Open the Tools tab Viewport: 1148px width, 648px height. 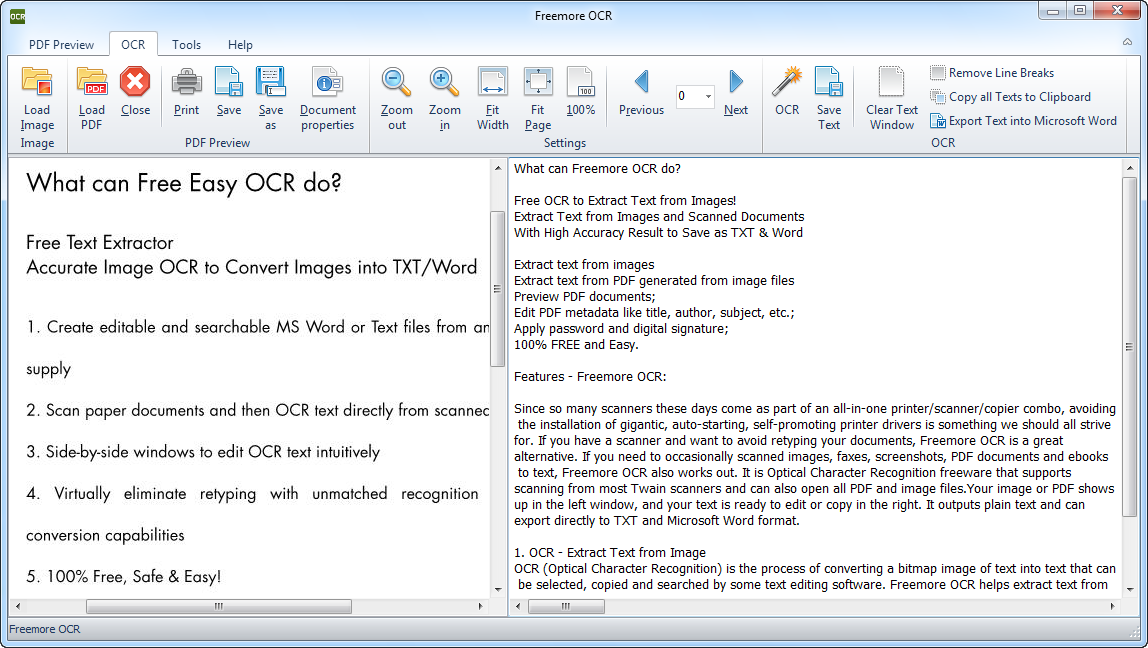point(187,45)
